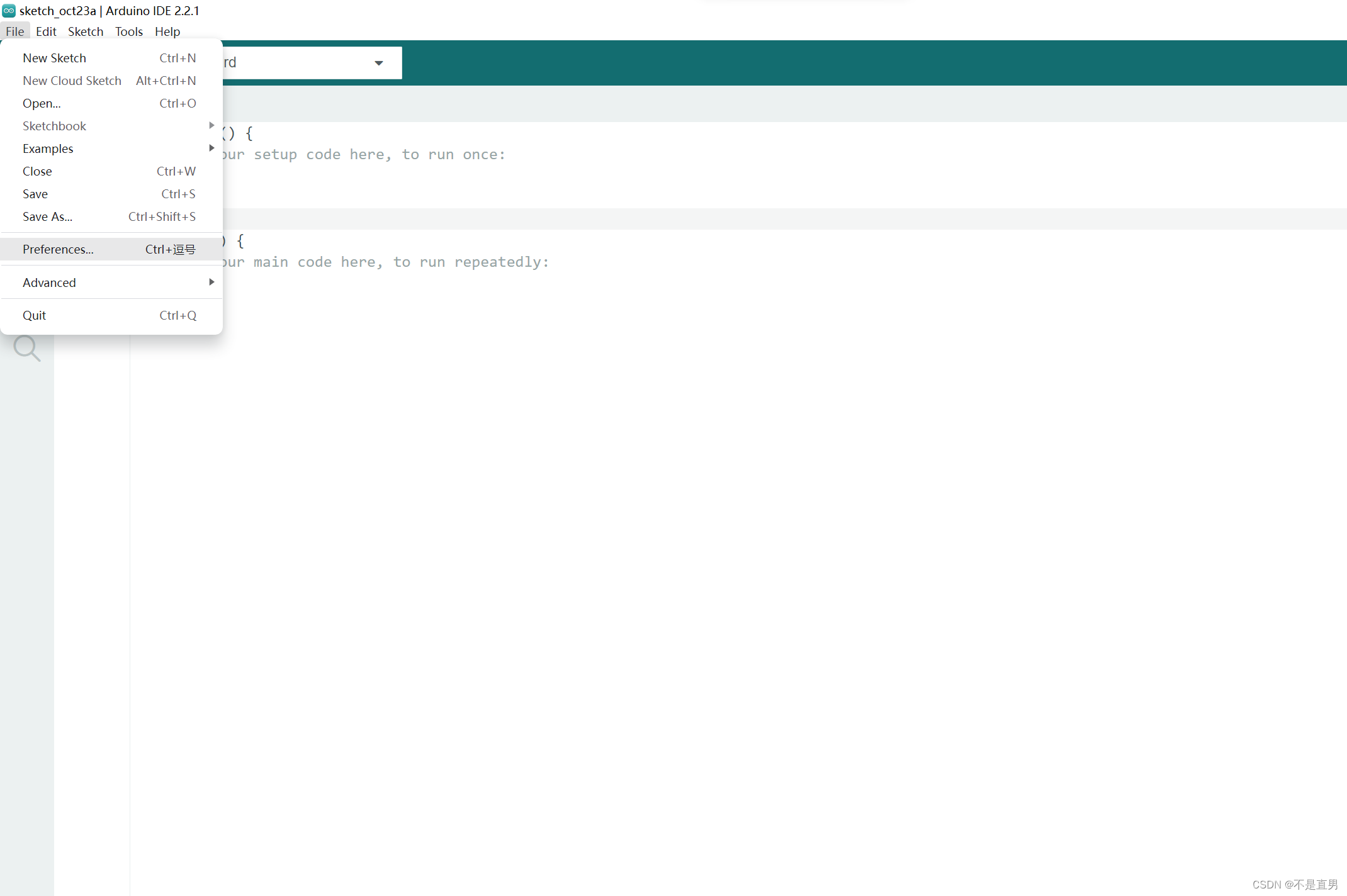
Task: Click the Arduino logo in title bar
Action: 9,11
